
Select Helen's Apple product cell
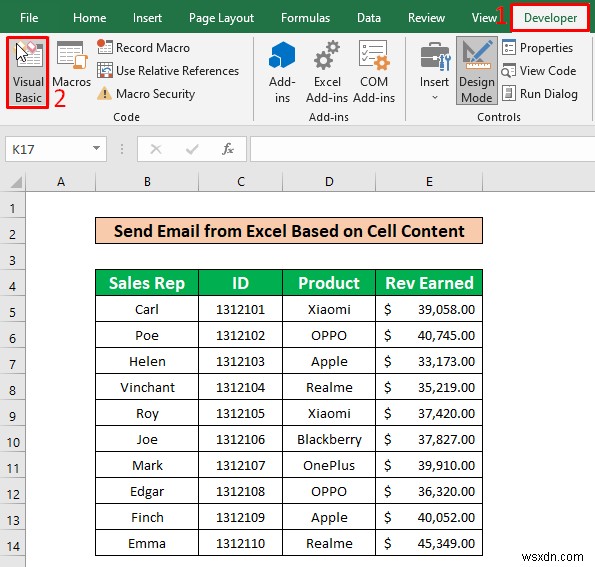pyautogui.click(x=329, y=361)
